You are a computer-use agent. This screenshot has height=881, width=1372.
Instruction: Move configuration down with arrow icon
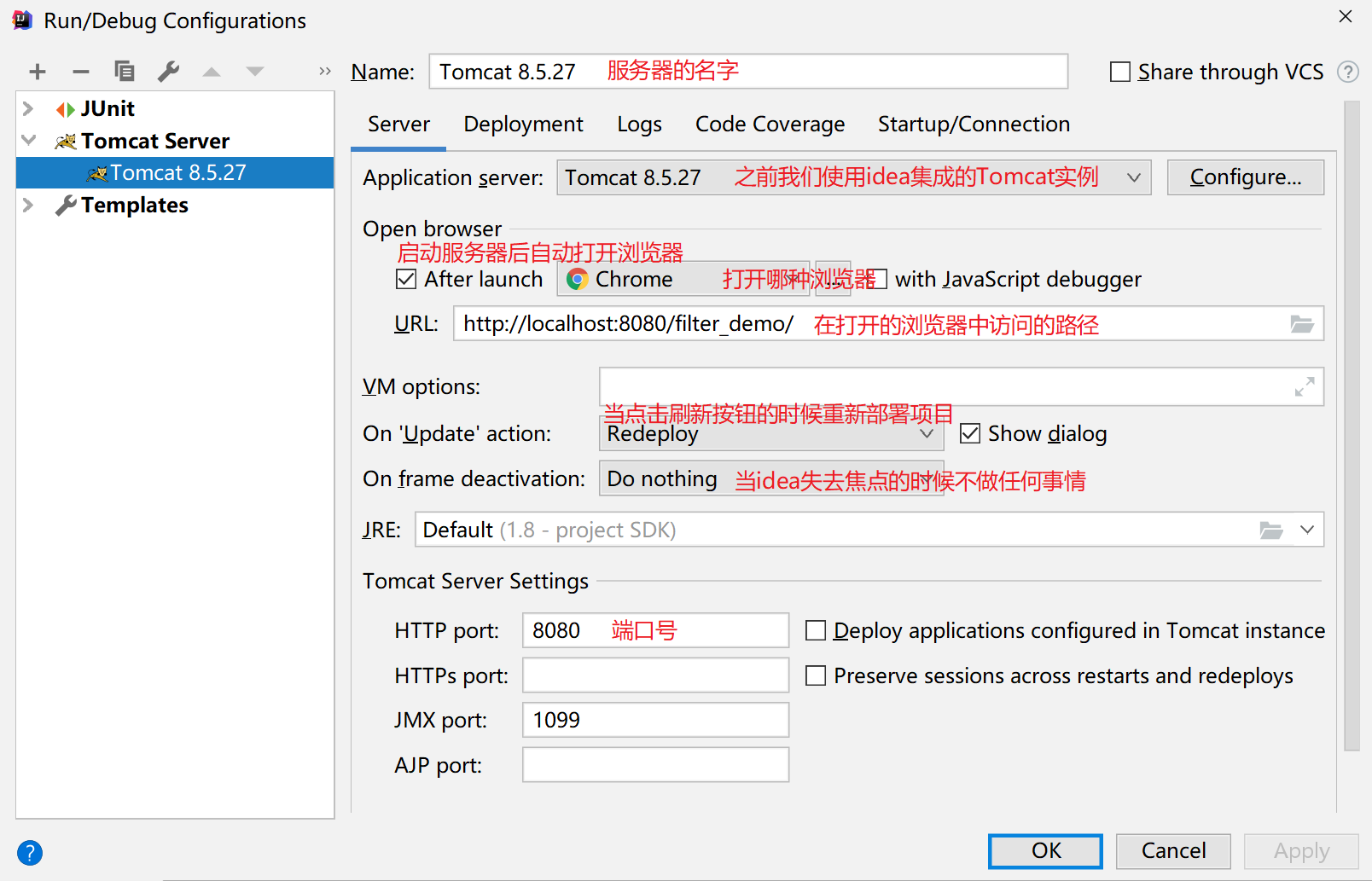click(x=255, y=72)
